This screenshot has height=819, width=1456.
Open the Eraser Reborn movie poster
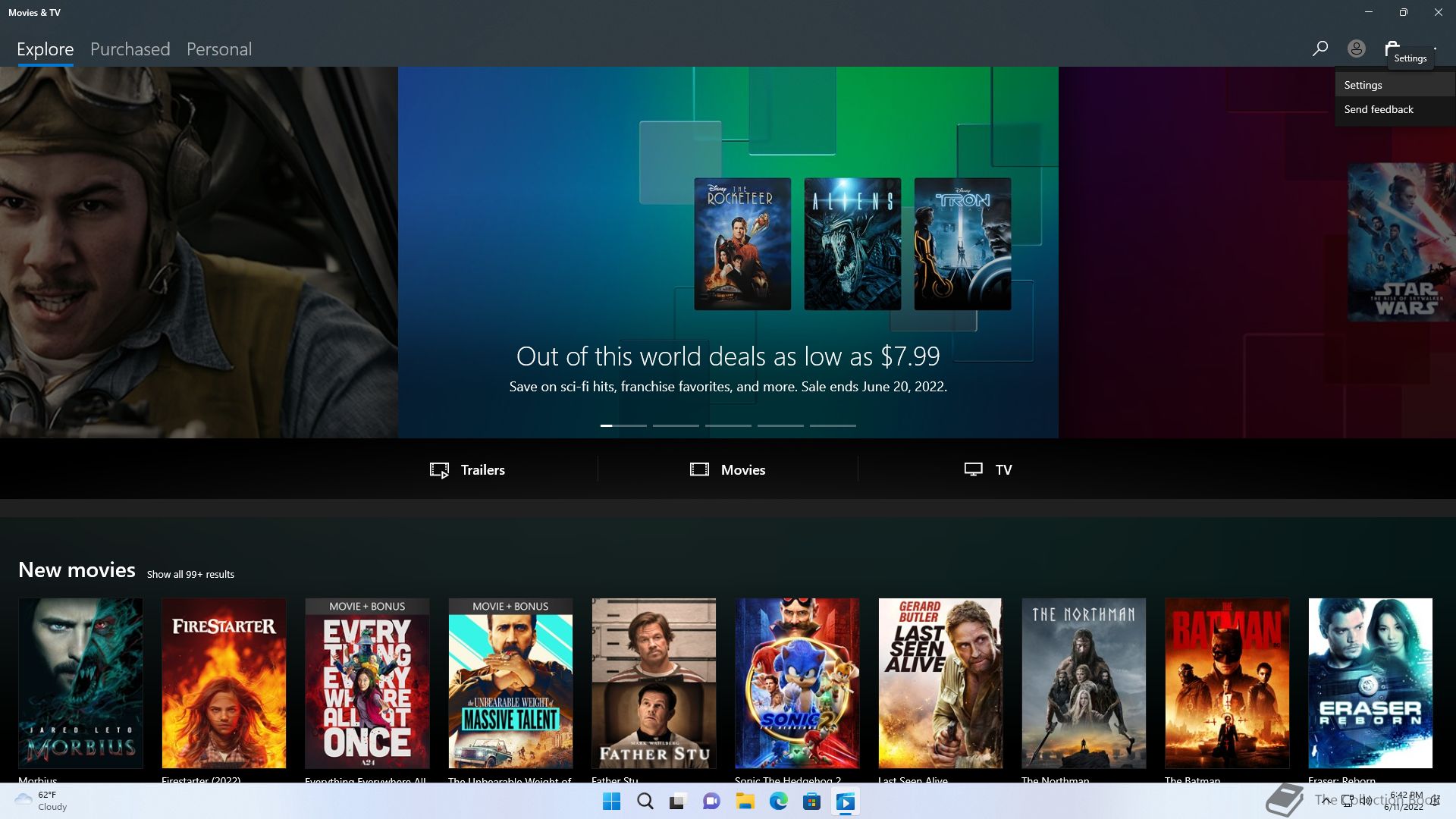point(1370,683)
